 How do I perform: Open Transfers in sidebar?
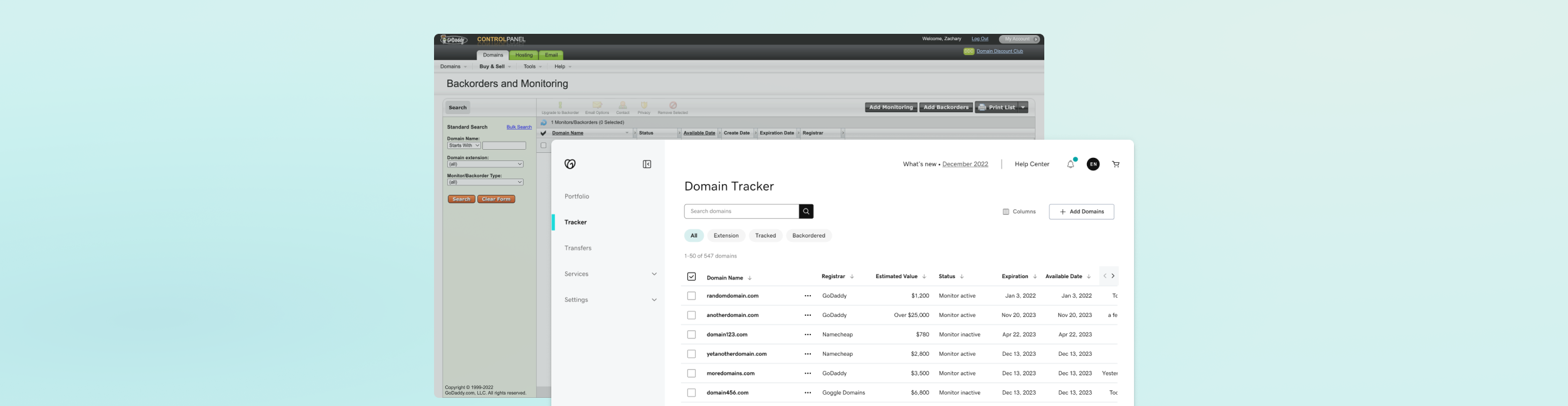[x=578, y=248]
